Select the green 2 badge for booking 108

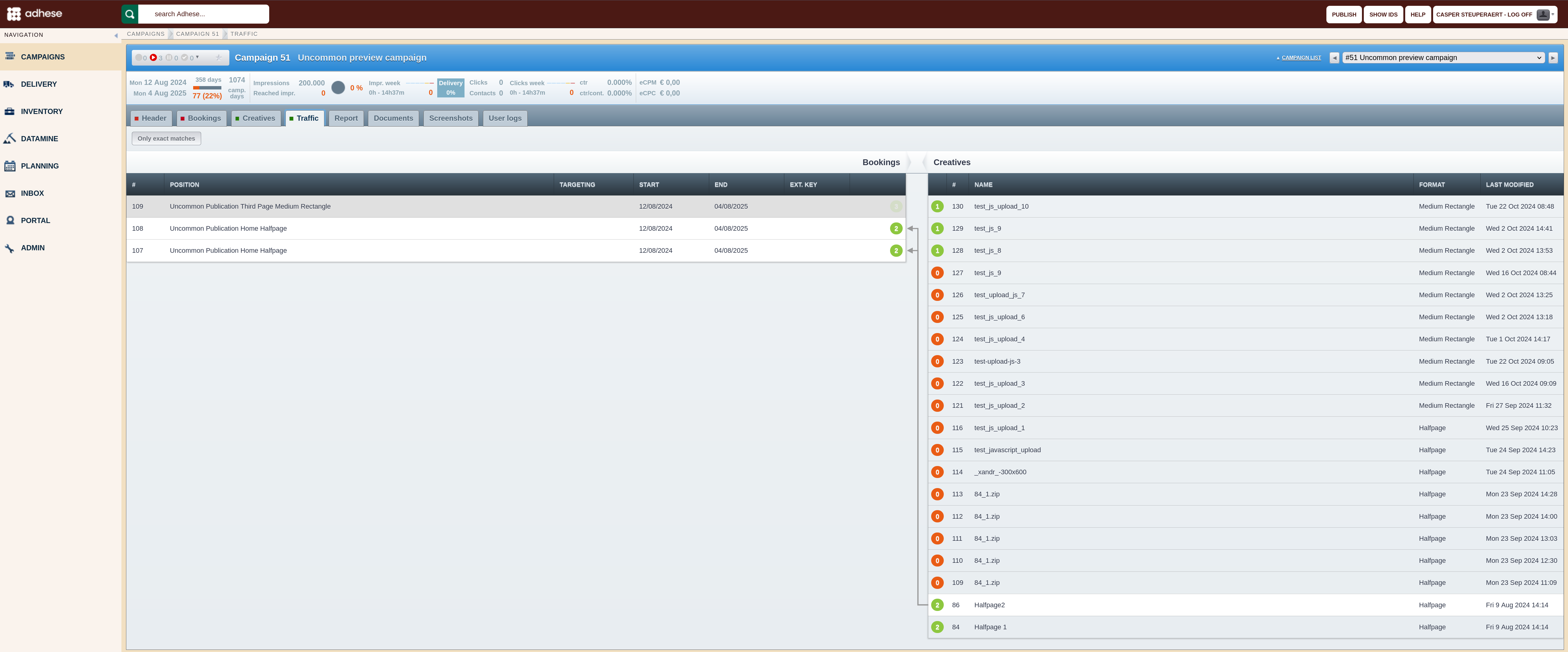896,229
